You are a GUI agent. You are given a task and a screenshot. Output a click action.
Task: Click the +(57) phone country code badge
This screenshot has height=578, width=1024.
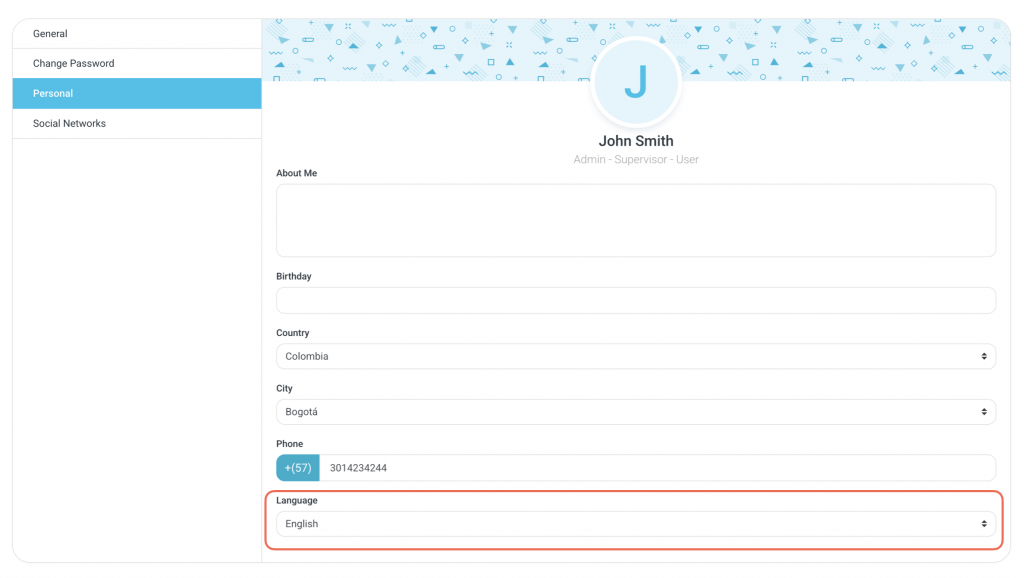[x=298, y=468]
